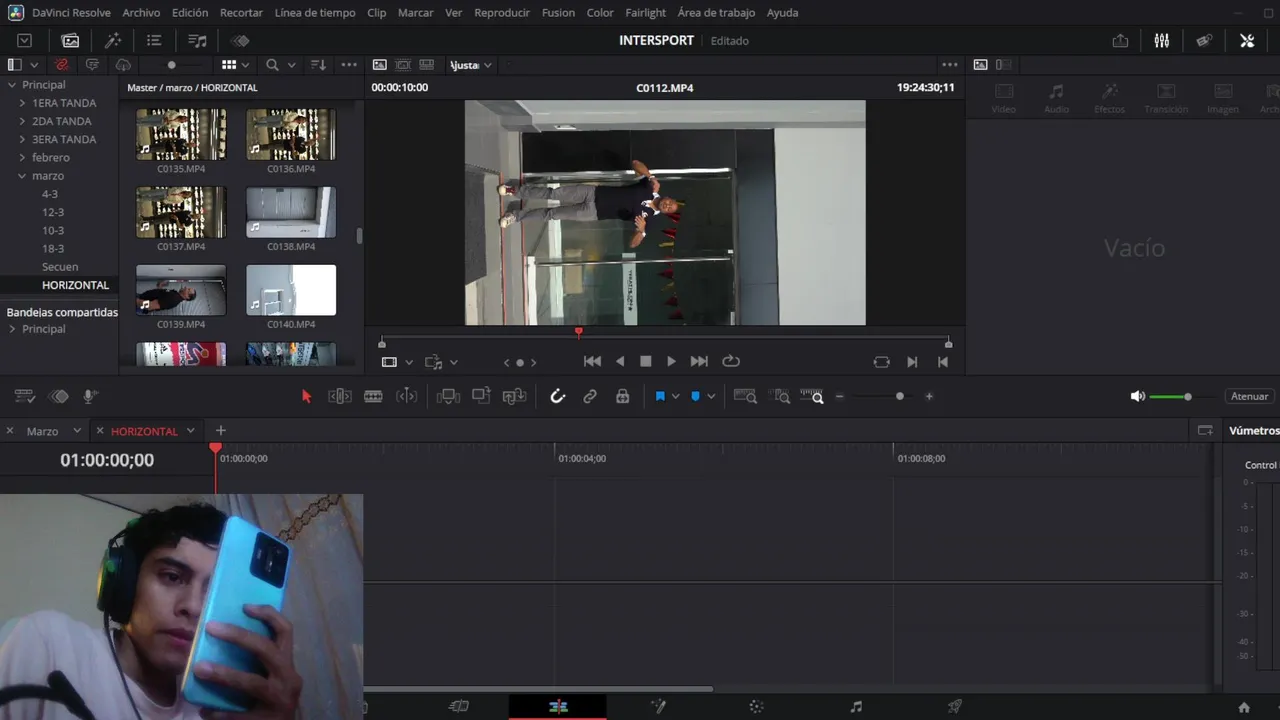Toggle the red linked bin sync icon
Screen dimensions: 1280x720
(62, 64)
